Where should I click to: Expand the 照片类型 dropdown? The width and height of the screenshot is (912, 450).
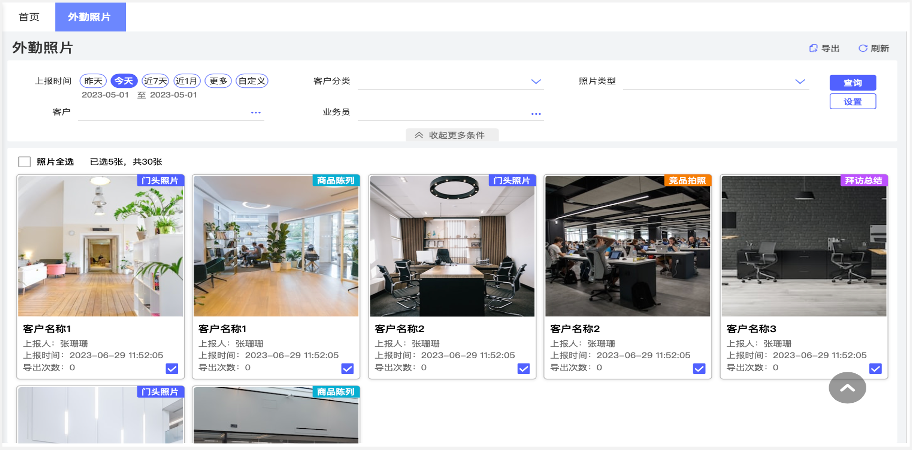point(800,81)
